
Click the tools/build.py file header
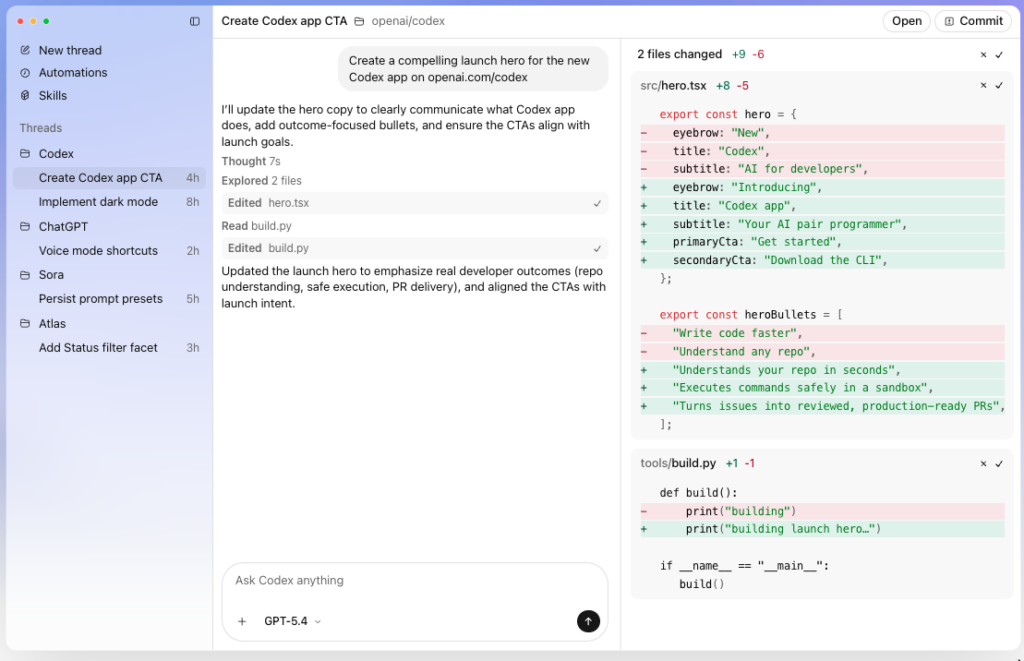(678, 463)
